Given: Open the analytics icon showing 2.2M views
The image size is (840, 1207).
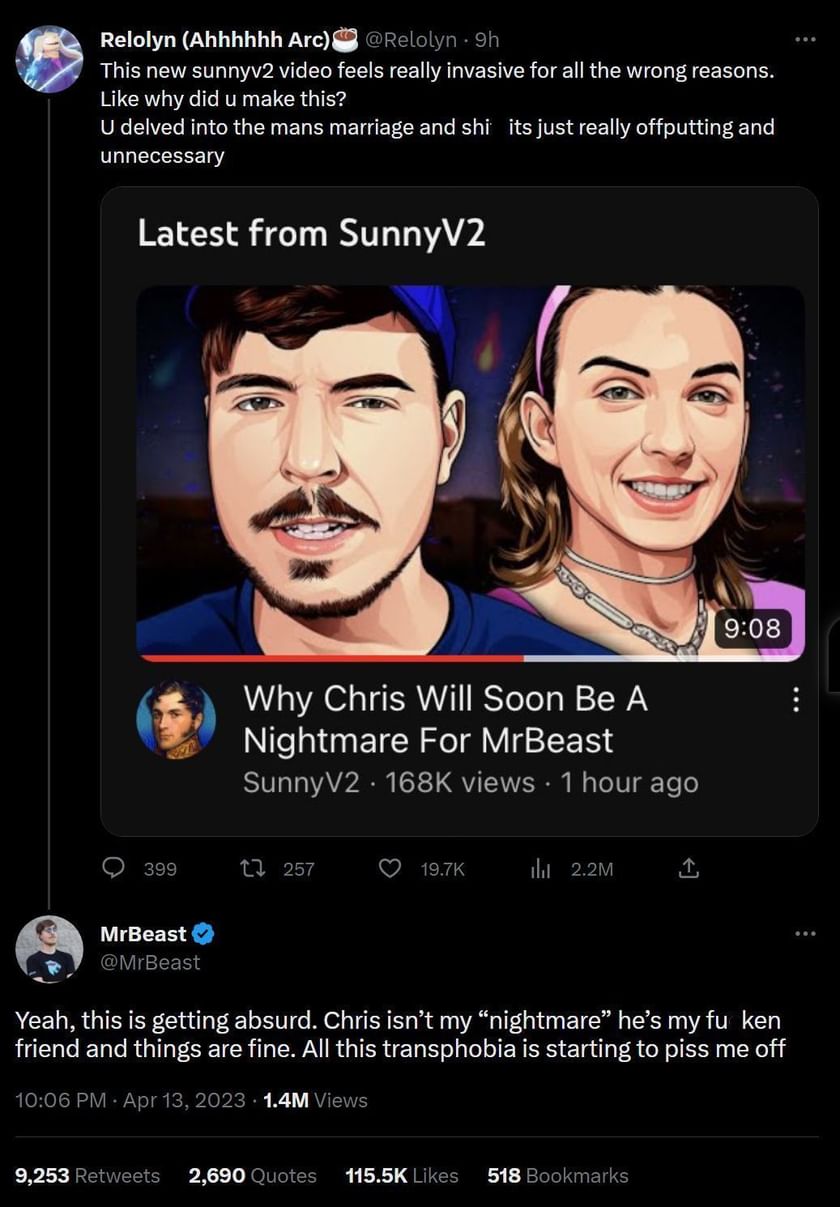Looking at the screenshot, I should (x=541, y=869).
